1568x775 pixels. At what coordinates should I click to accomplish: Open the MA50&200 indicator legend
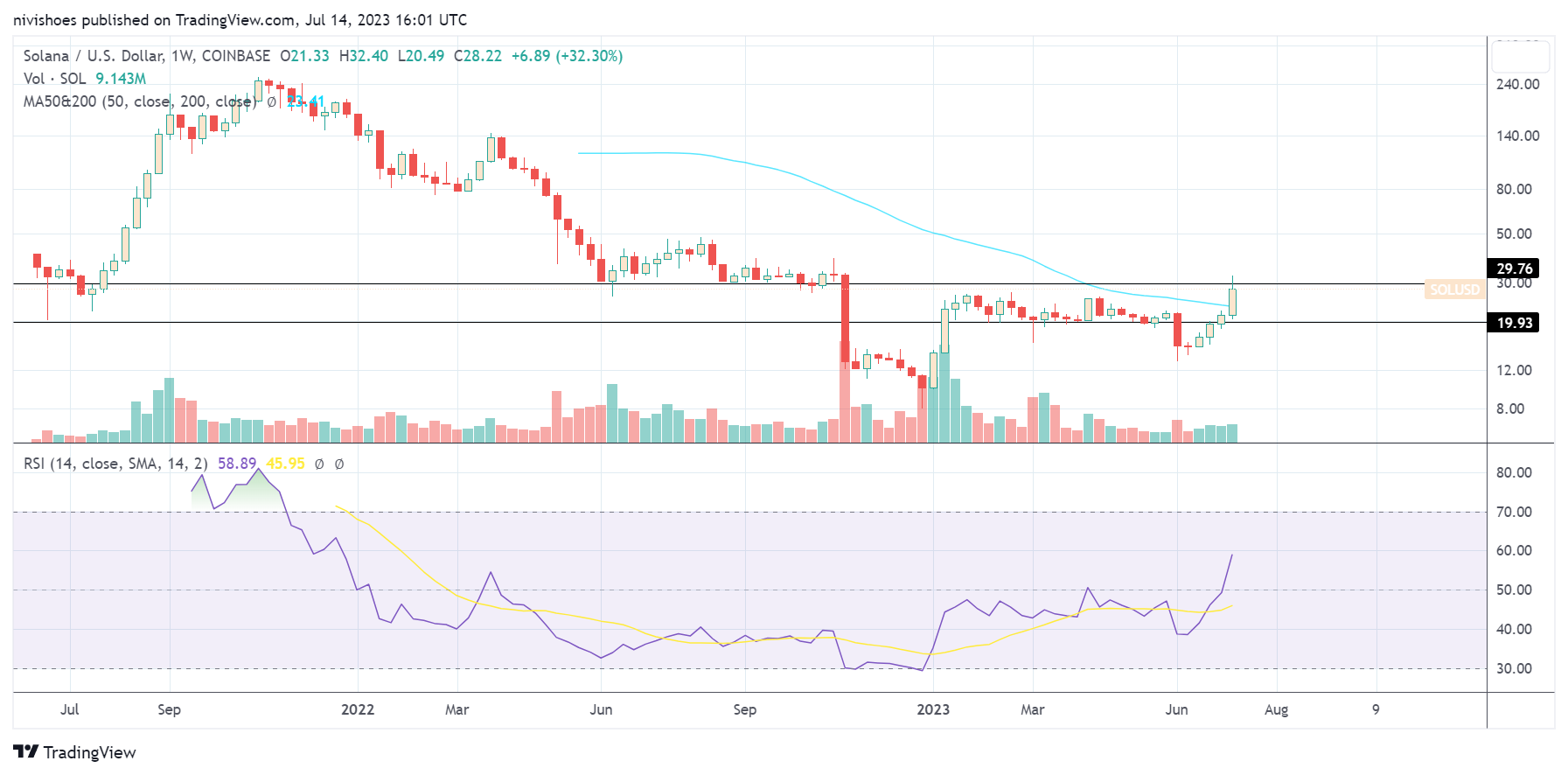click(x=138, y=101)
